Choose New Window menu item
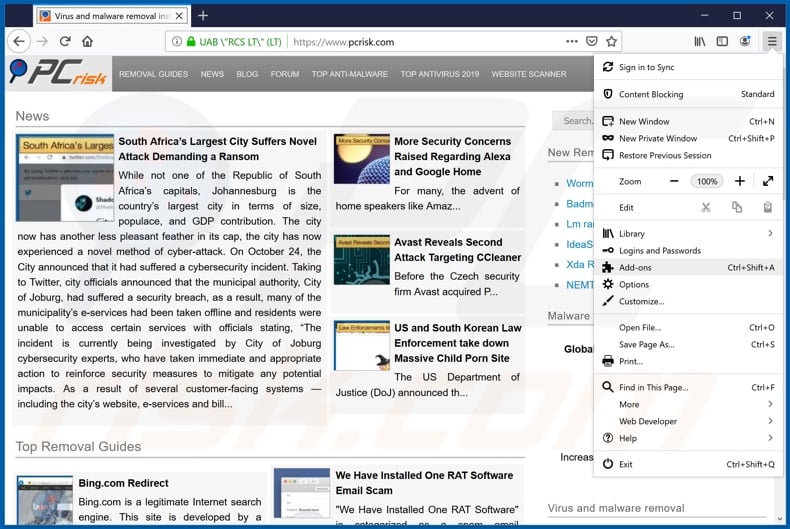 coord(688,121)
